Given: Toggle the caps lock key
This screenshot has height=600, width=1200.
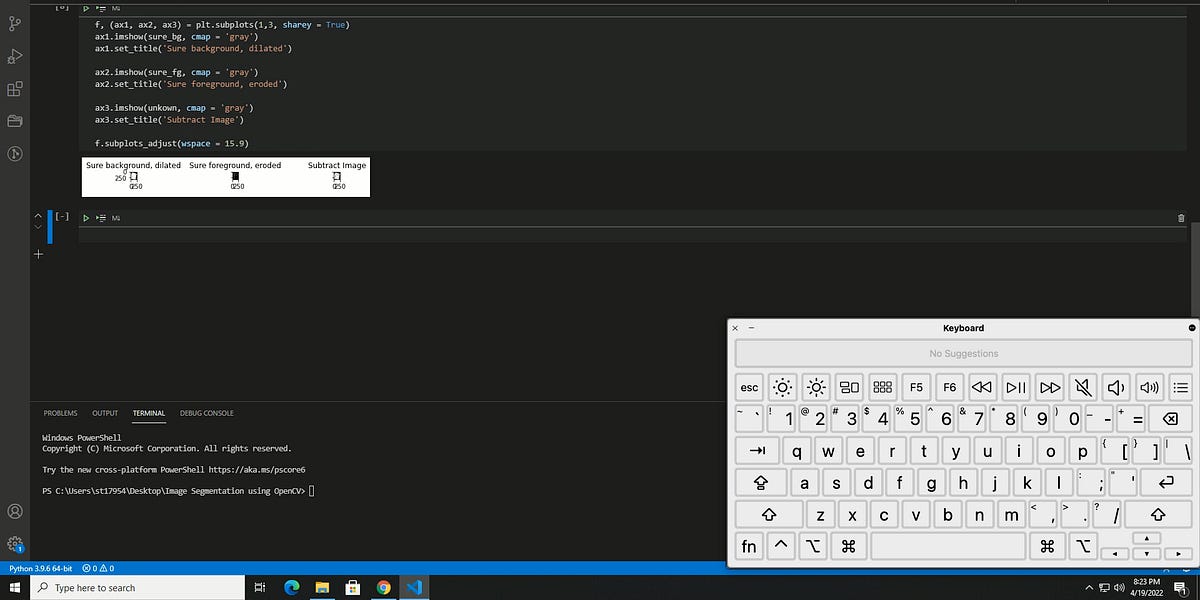Looking at the screenshot, I should pos(769,483).
